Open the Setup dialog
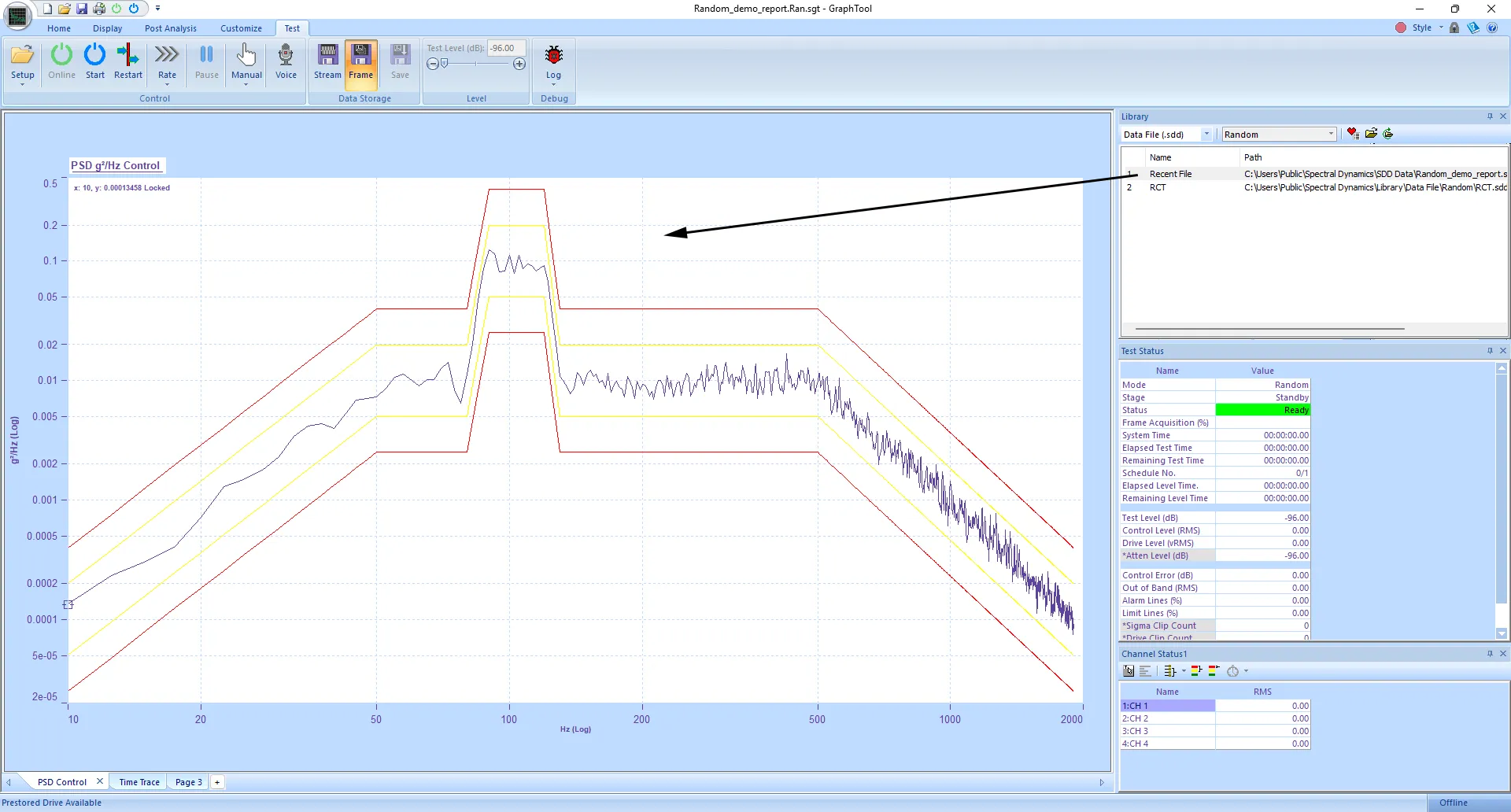The height and width of the screenshot is (812, 1511). click(22, 61)
